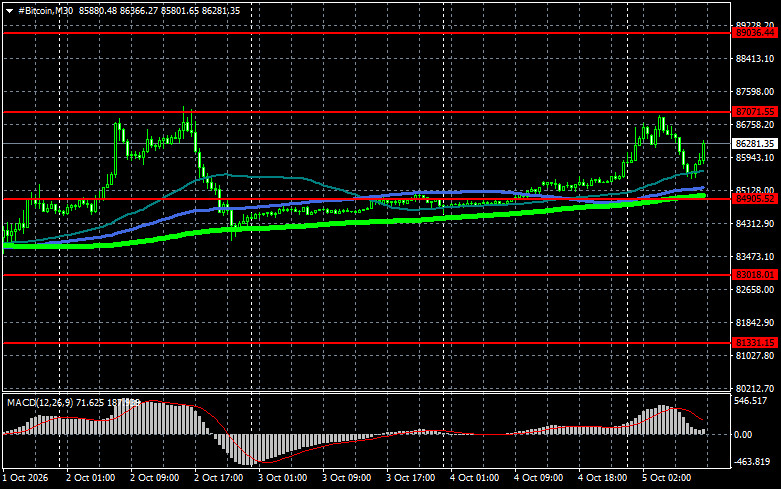Screen dimensions: 781x489
Task: Click the 84905.52 red price label
Action: click(x=755, y=199)
